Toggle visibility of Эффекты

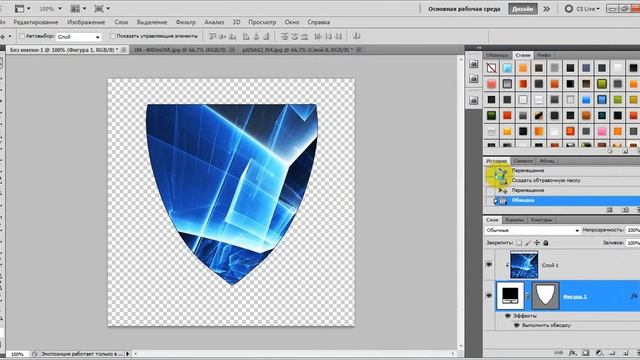(508, 316)
